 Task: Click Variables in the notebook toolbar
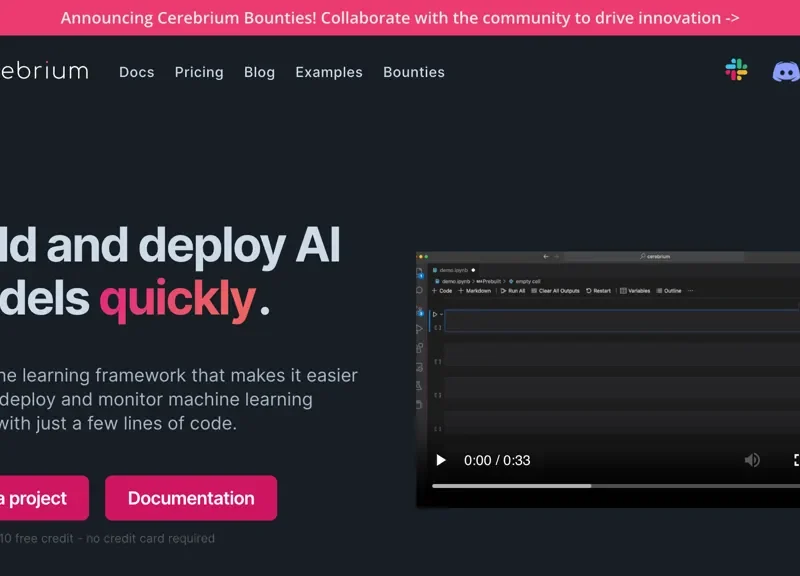coord(635,291)
